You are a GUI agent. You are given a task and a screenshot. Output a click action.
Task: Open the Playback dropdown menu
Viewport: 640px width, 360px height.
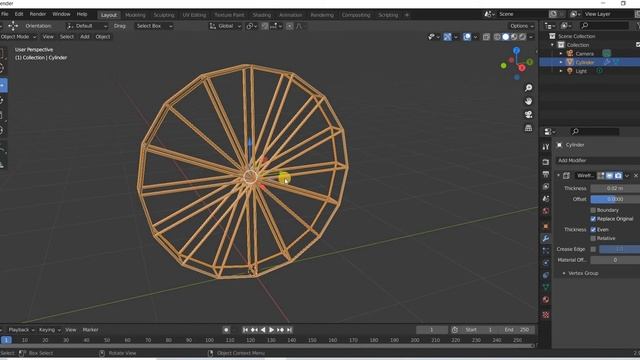tap(21, 330)
